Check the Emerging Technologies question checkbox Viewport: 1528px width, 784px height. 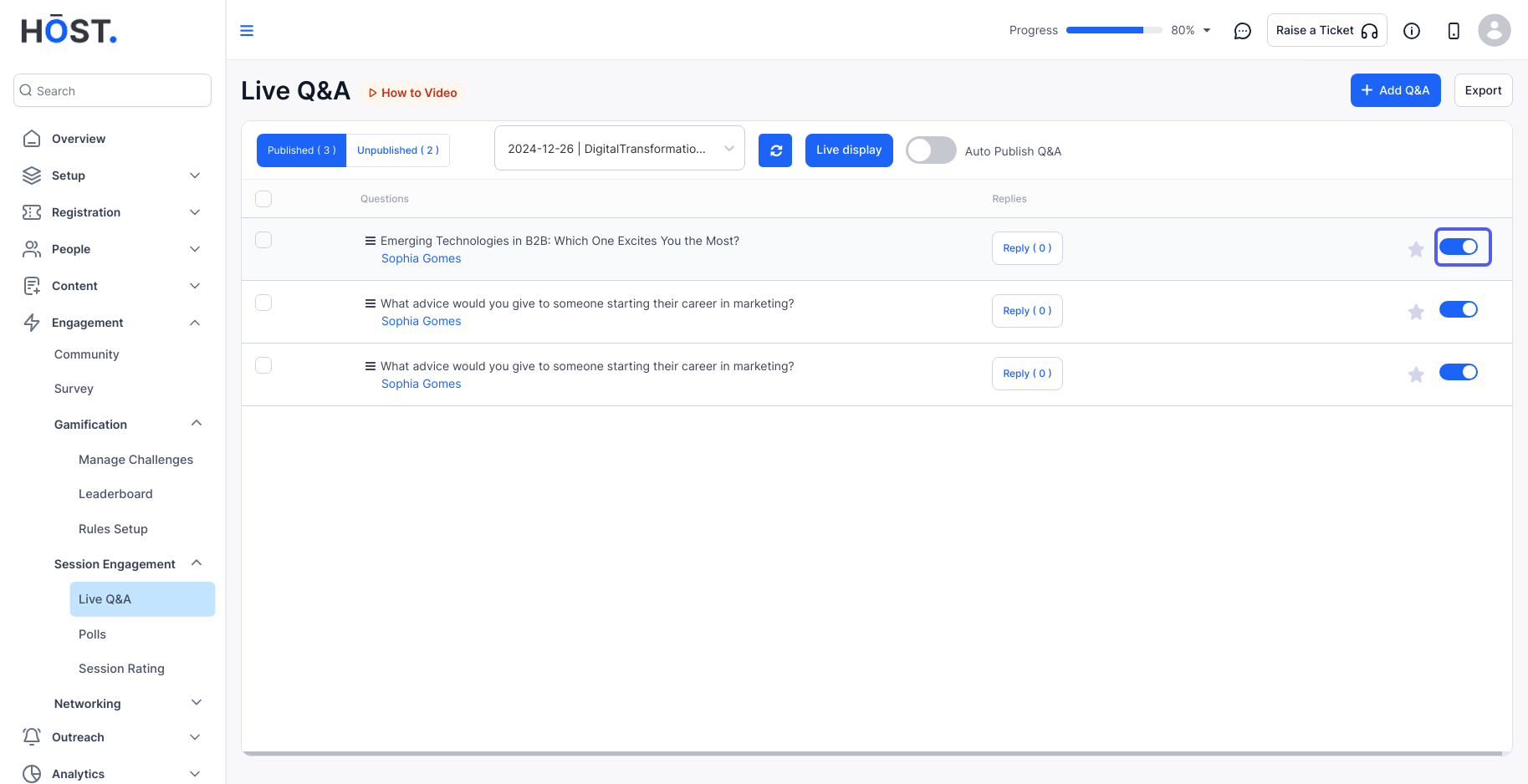pos(263,240)
